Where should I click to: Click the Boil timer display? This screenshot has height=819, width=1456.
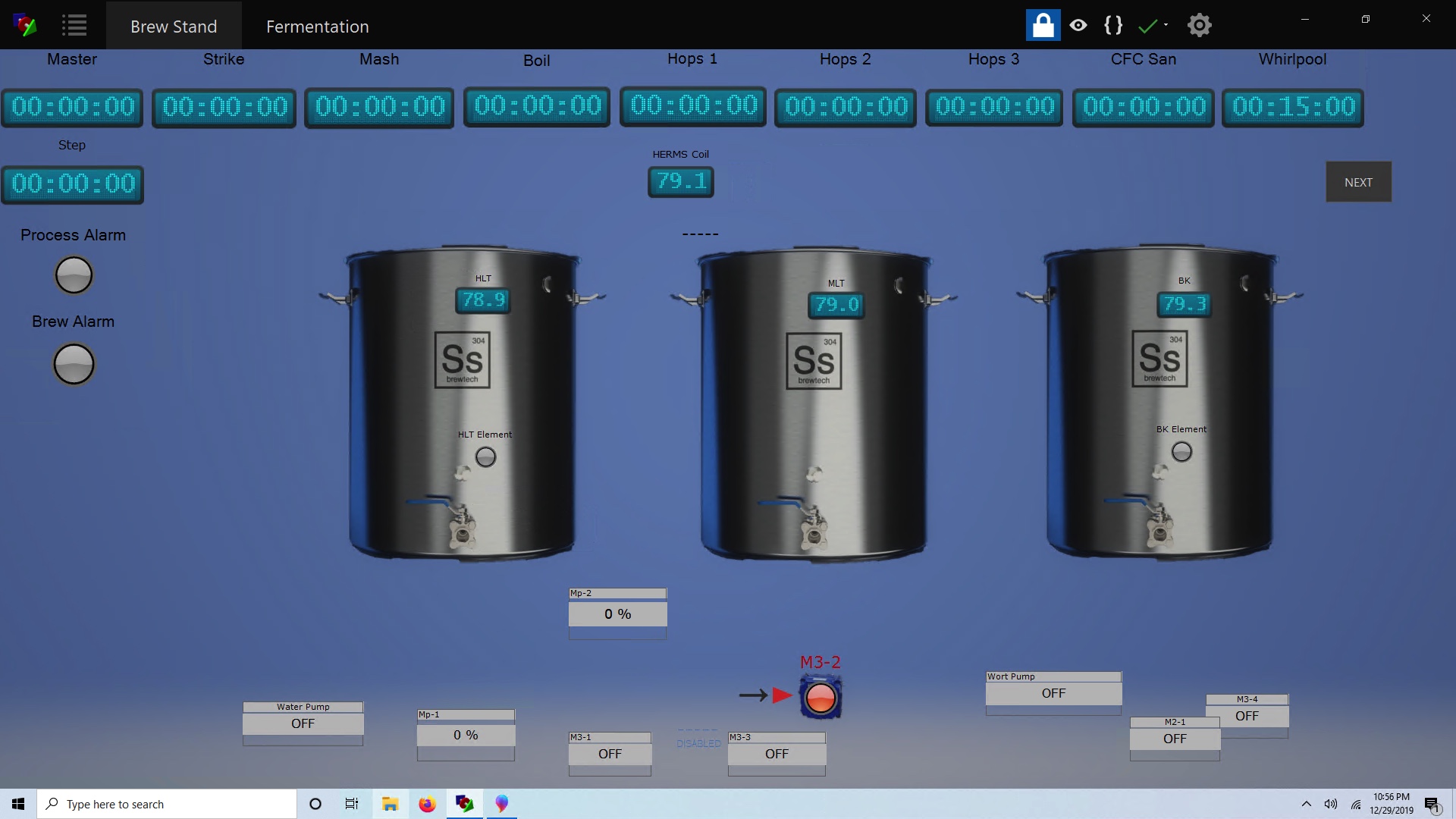(537, 106)
